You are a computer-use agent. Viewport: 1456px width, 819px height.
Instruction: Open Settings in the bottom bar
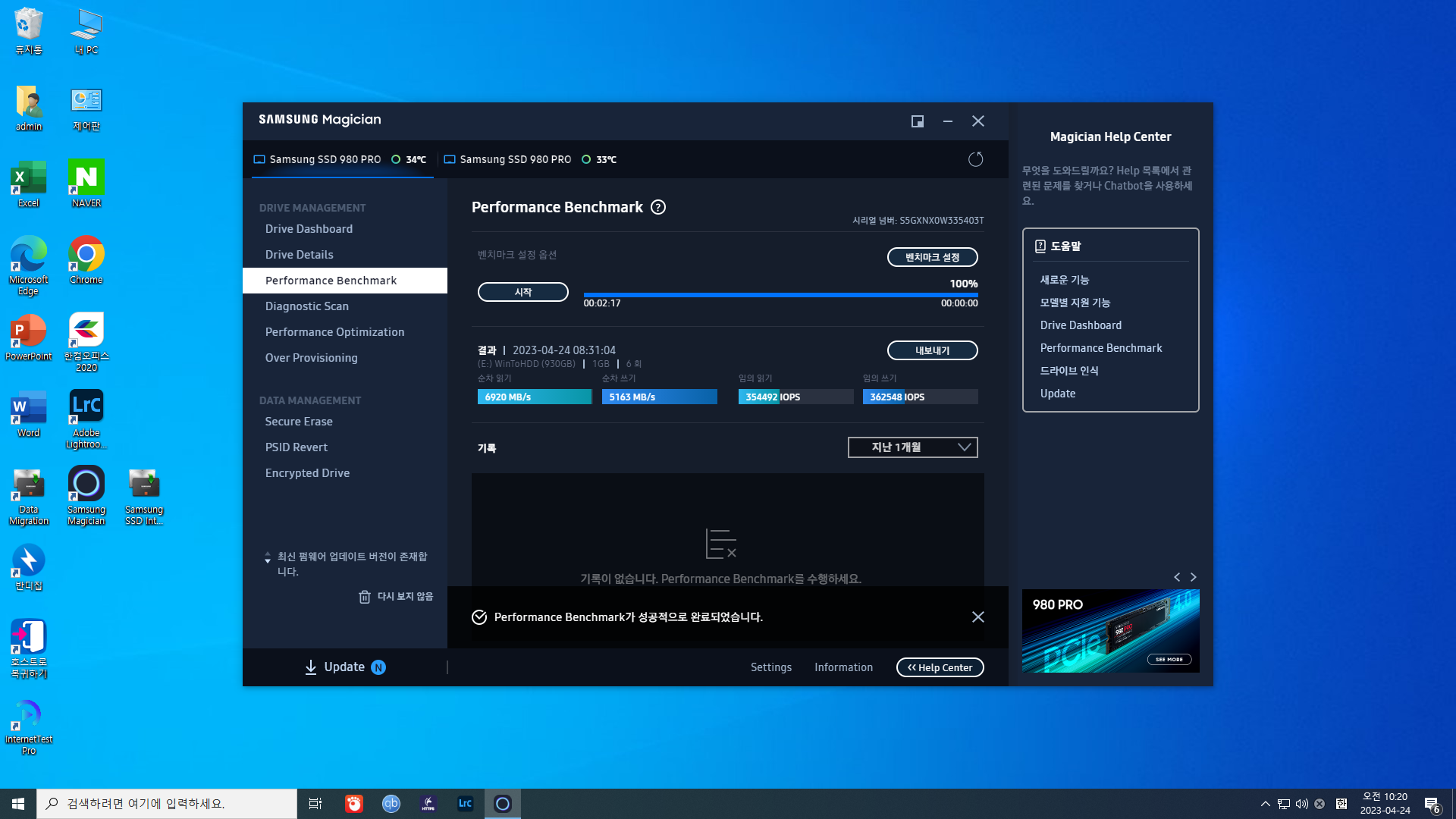[771, 667]
